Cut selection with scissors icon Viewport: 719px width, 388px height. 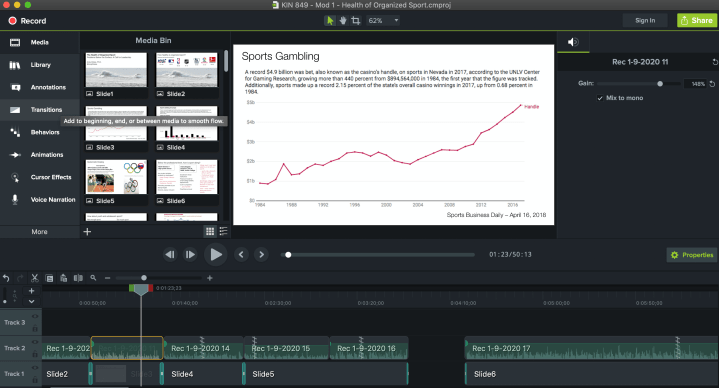coord(34,278)
